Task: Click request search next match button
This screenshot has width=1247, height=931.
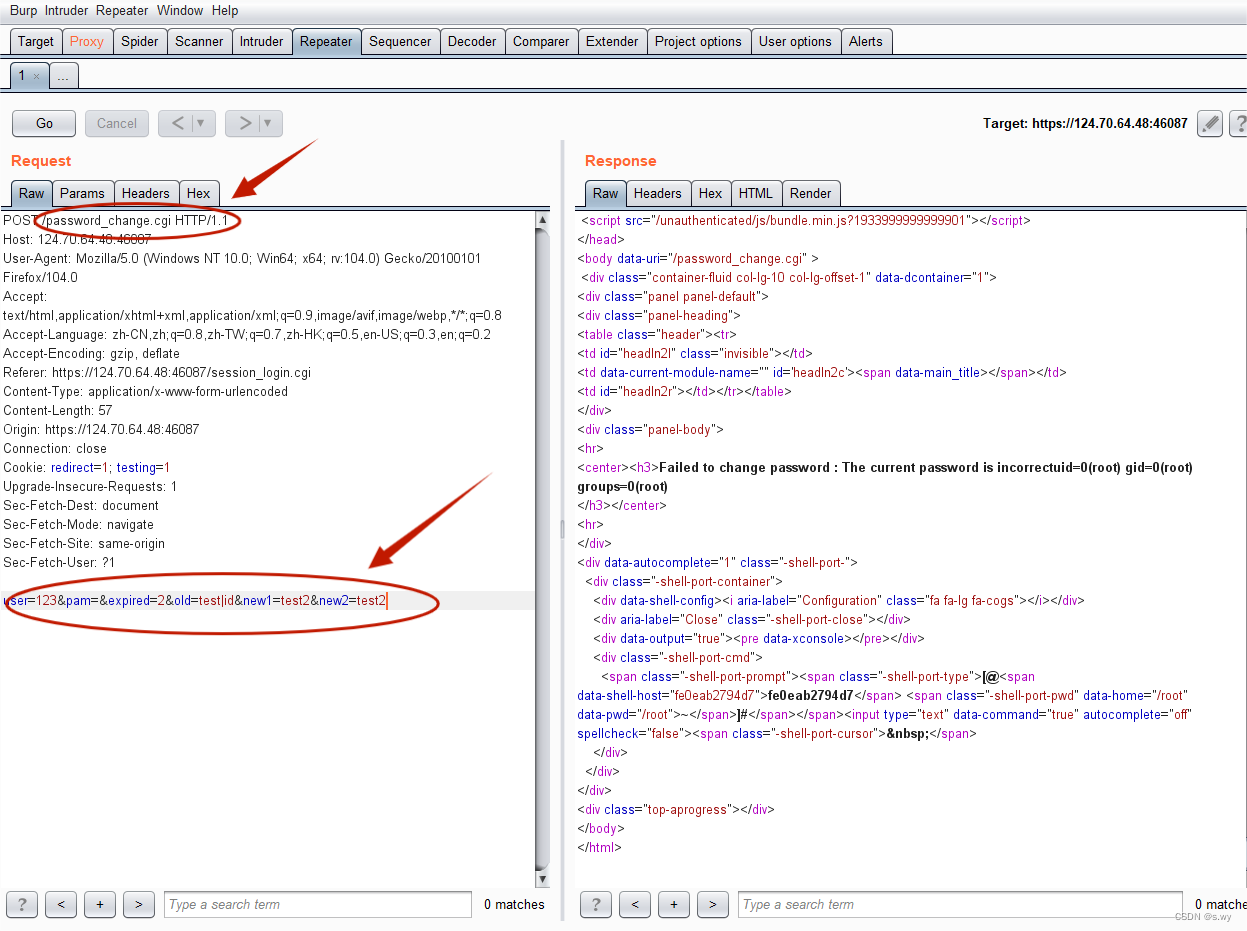Action: click(x=138, y=904)
